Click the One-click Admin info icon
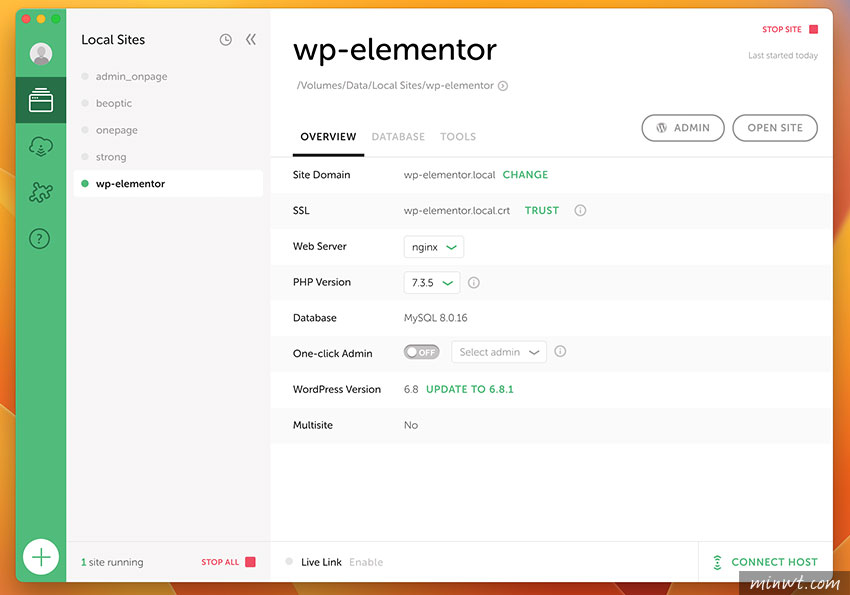This screenshot has height=595, width=850. [560, 351]
